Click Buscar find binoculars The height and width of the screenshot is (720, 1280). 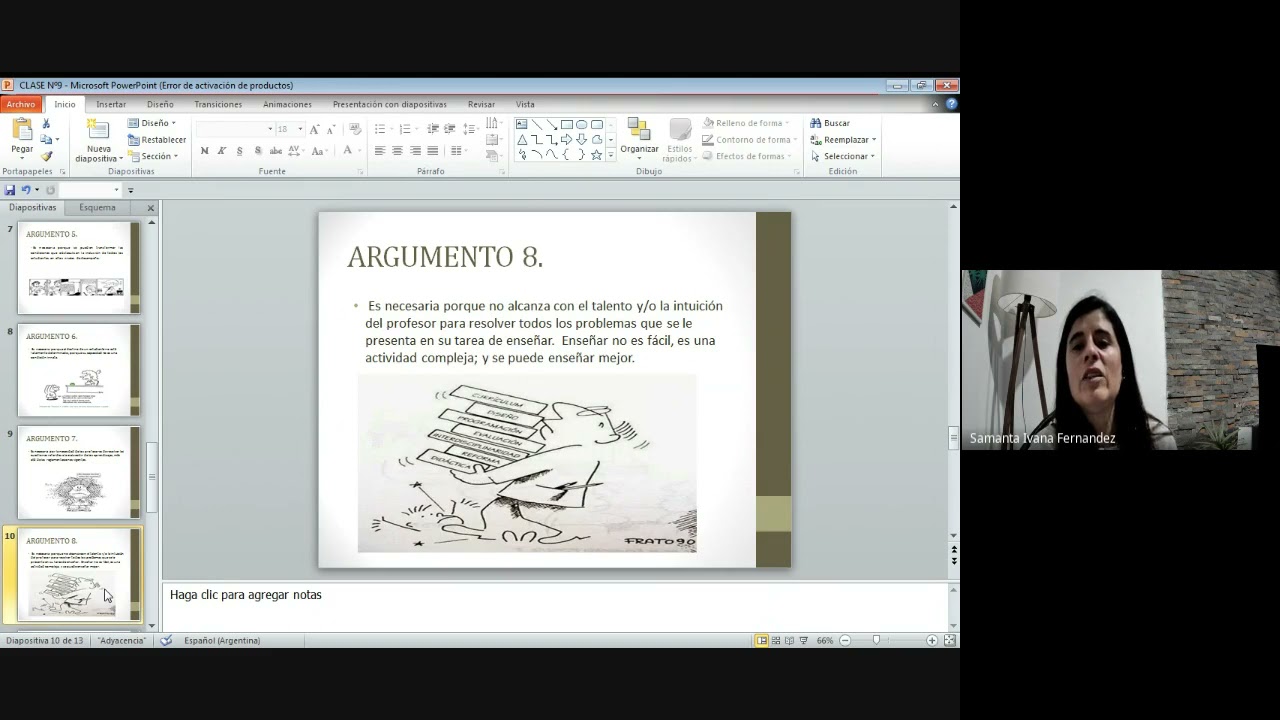829,123
